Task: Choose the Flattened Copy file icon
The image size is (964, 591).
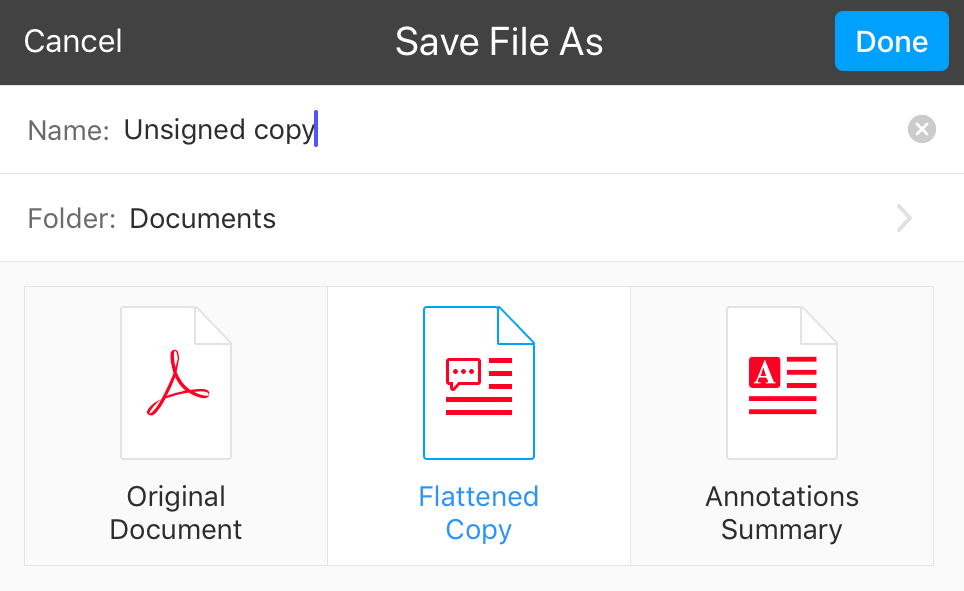Action: coord(478,383)
